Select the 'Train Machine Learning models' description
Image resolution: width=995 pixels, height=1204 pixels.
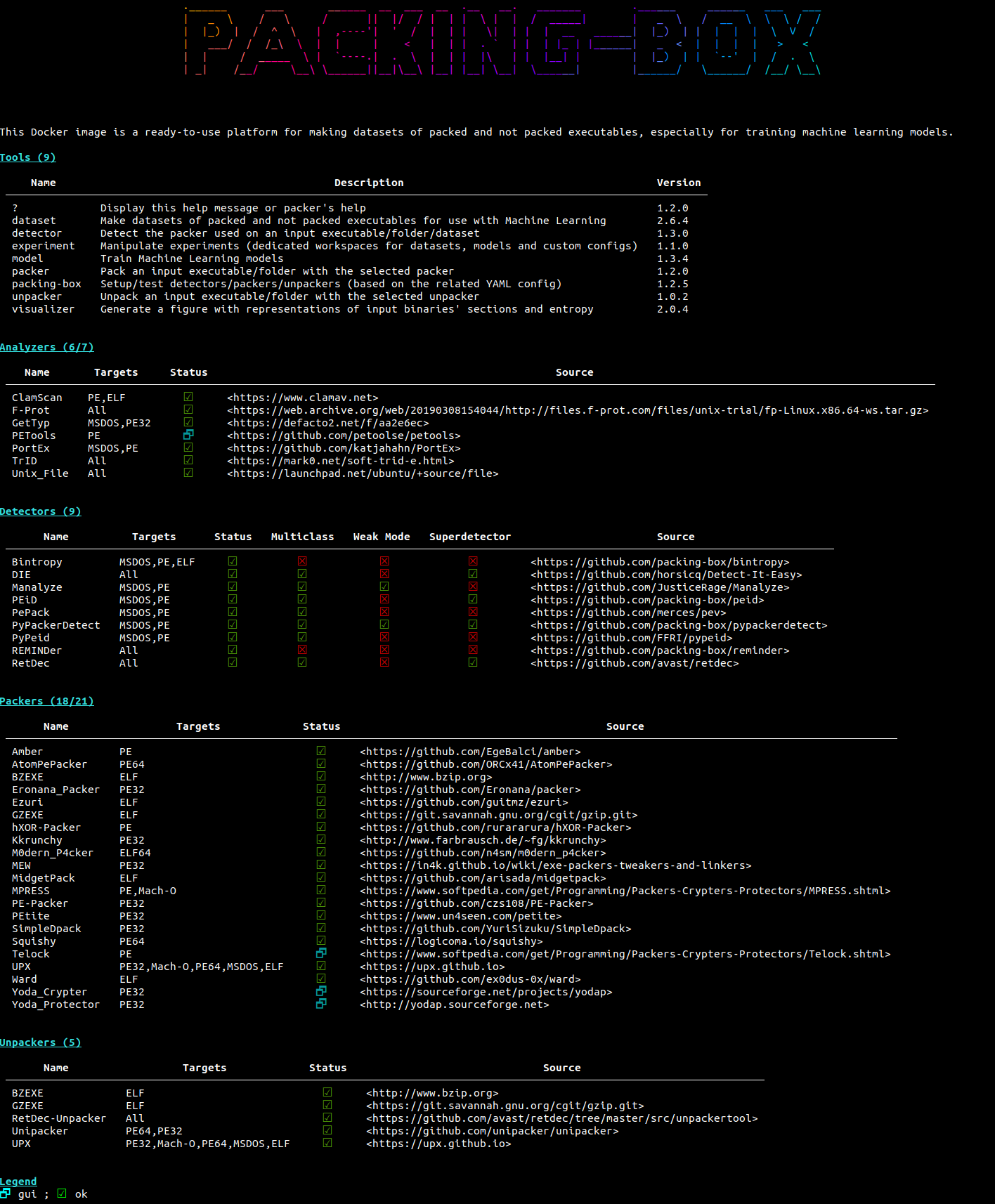point(192,259)
